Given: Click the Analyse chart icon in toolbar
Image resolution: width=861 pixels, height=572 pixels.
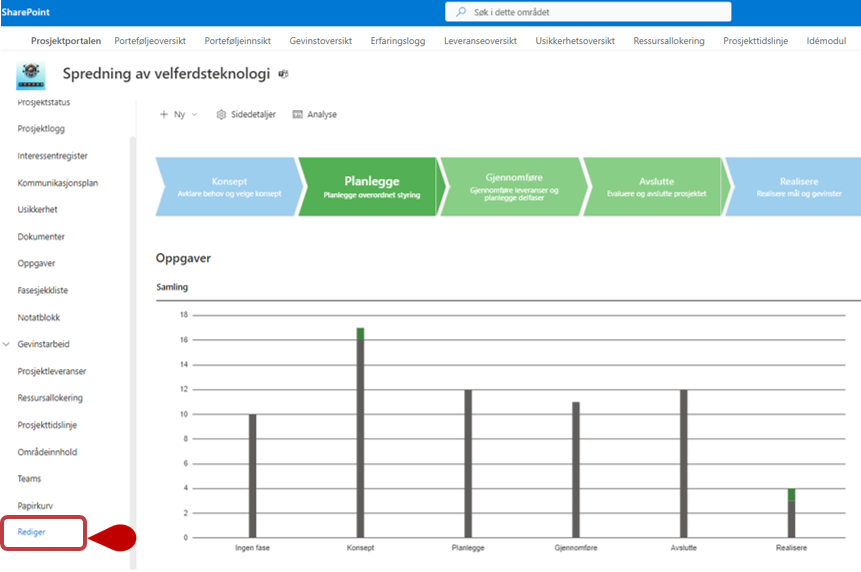Looking at the screenshot, I should tap(298, 115).
